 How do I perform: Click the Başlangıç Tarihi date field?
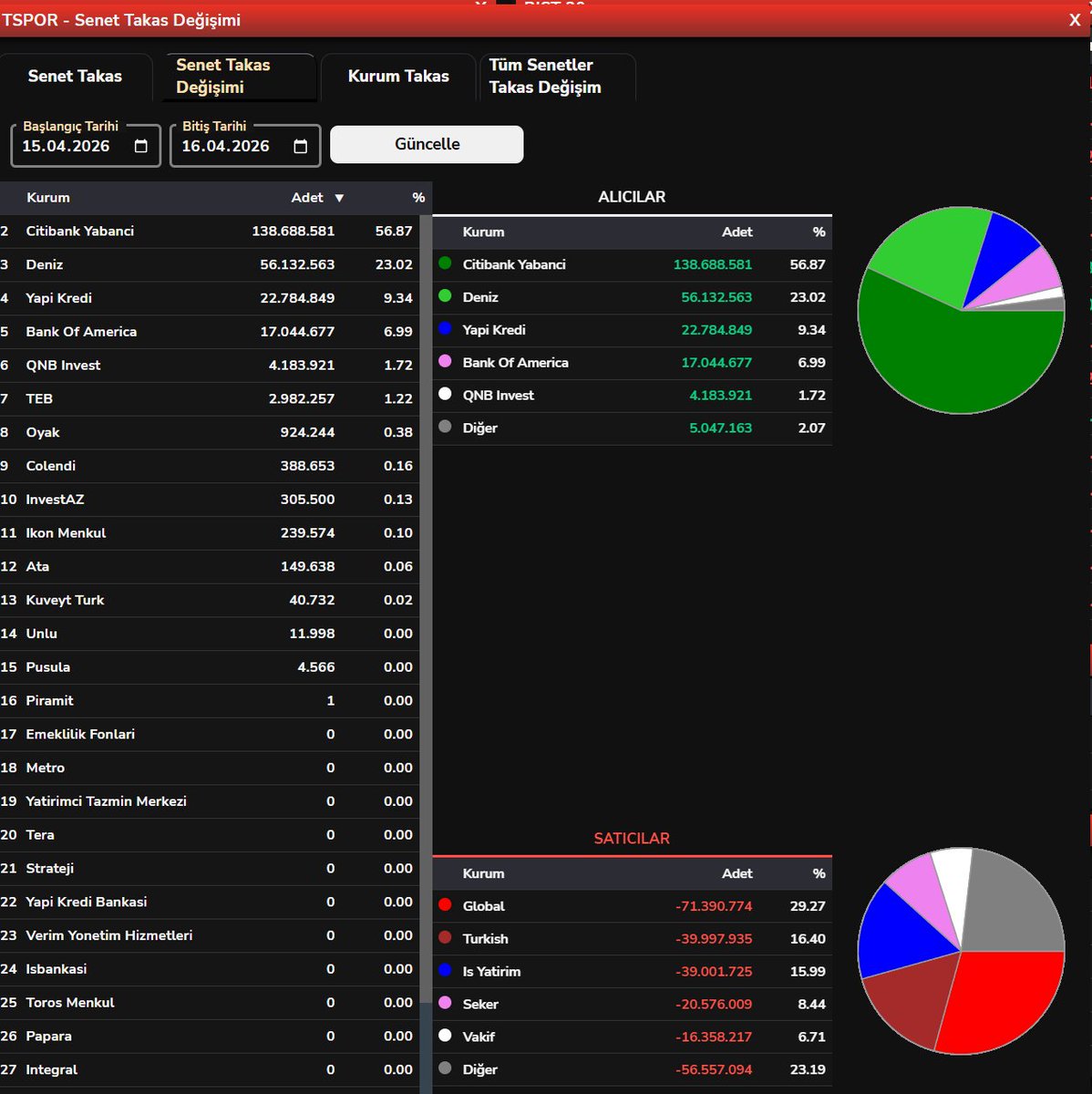86,146
